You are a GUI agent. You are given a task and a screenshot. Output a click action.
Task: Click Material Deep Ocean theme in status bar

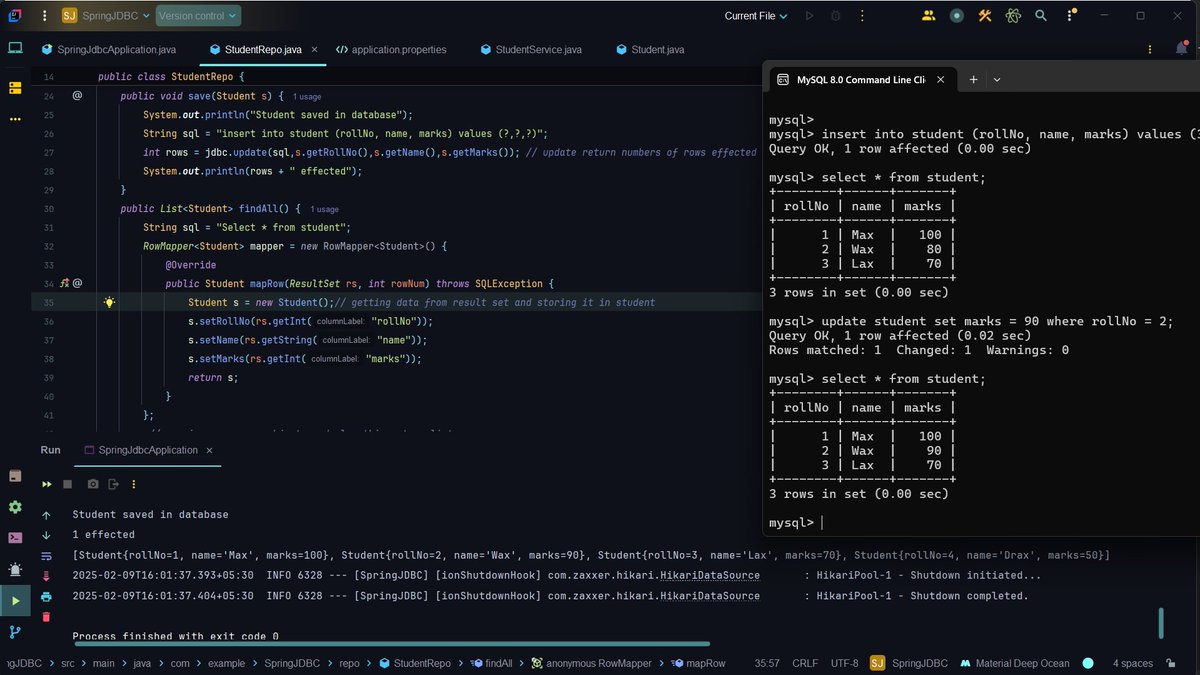1015,663
